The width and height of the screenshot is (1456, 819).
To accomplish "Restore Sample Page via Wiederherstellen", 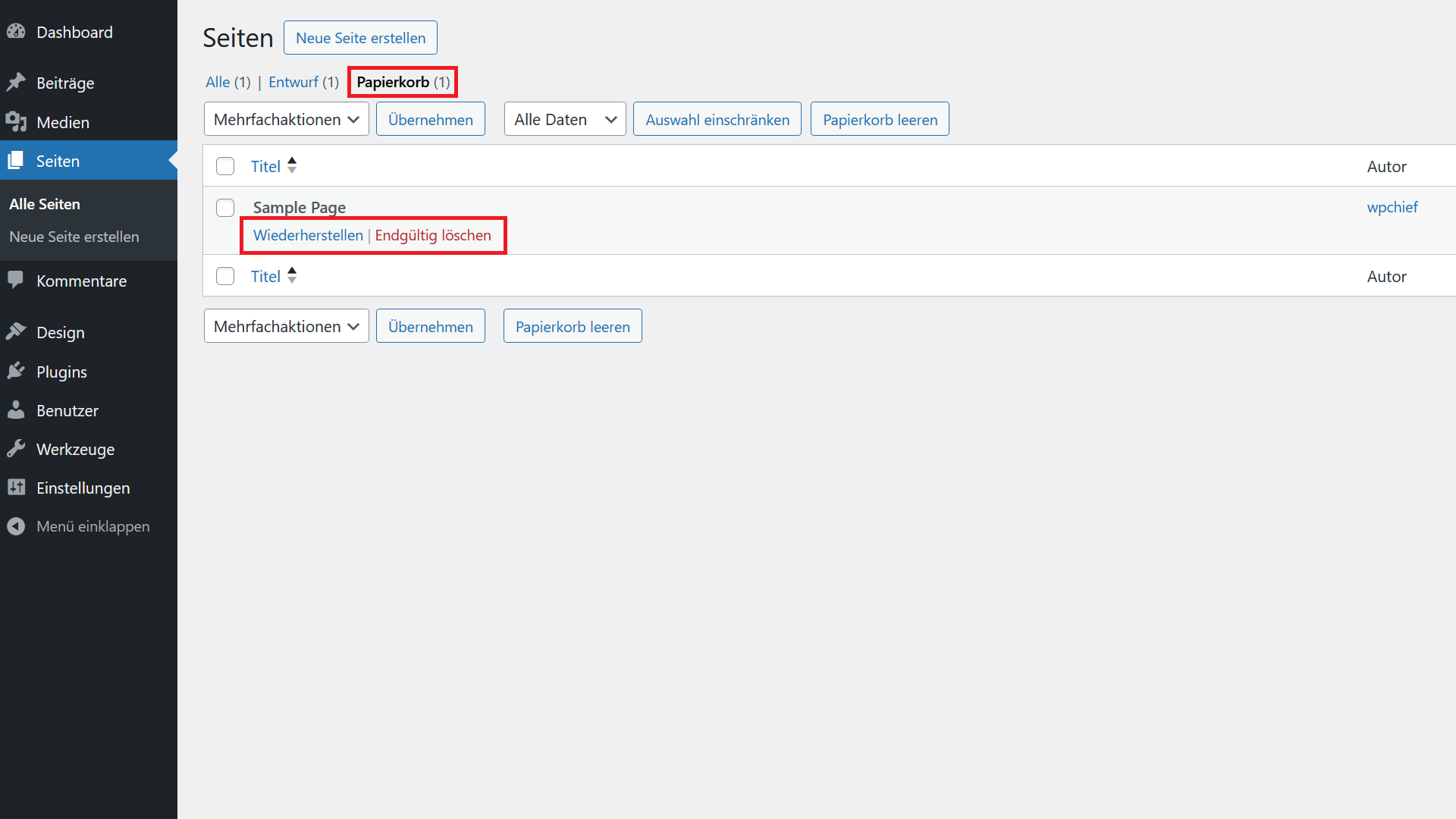I will [308, 235].
